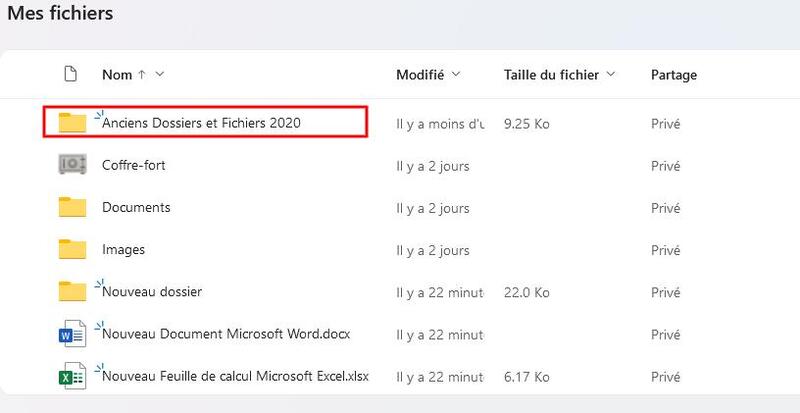
Task: Open Anciens Dossiers et Fichiers 2020
Action: click(x=201, y=123)
